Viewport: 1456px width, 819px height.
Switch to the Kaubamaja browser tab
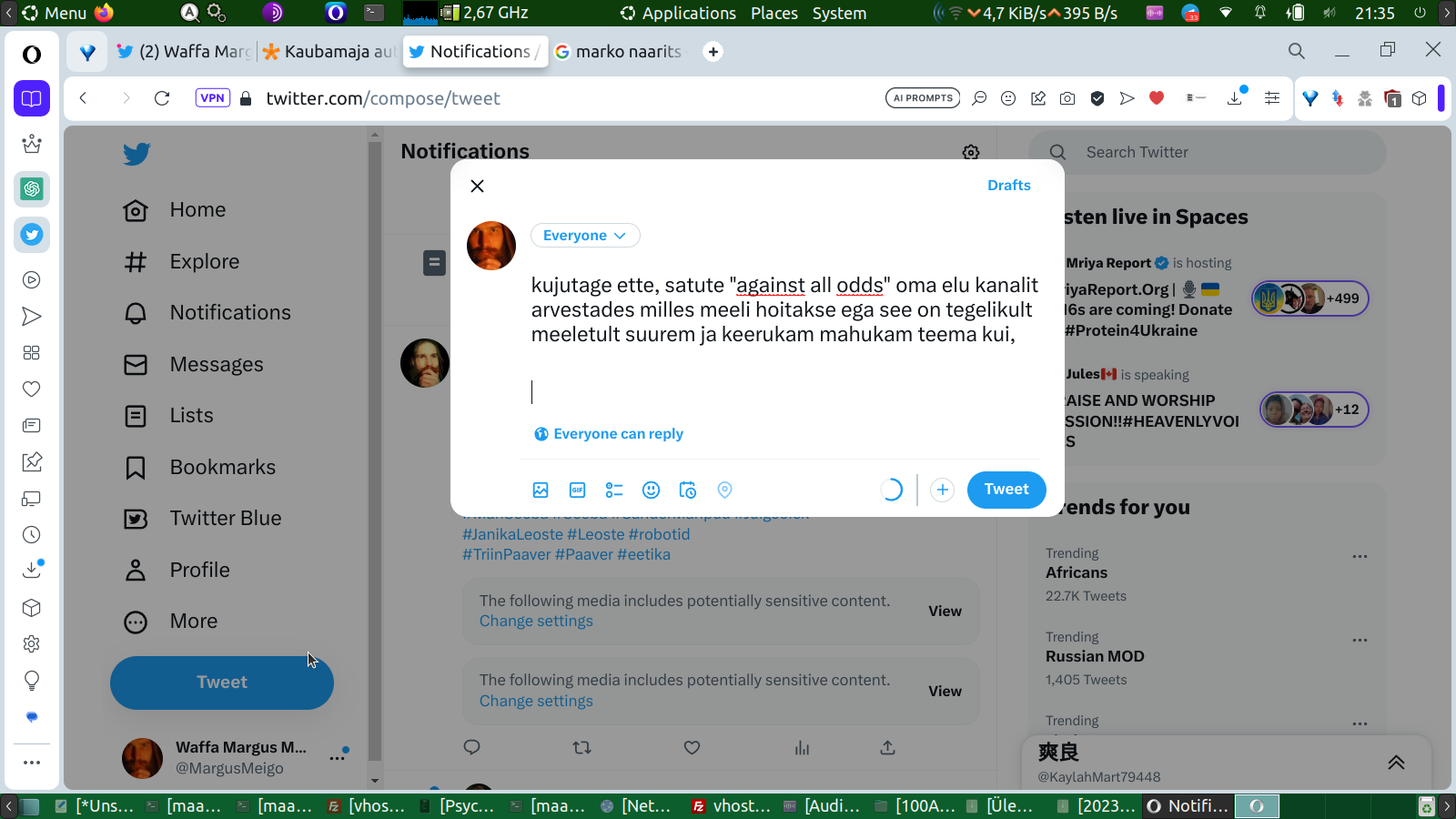point(329,52)
